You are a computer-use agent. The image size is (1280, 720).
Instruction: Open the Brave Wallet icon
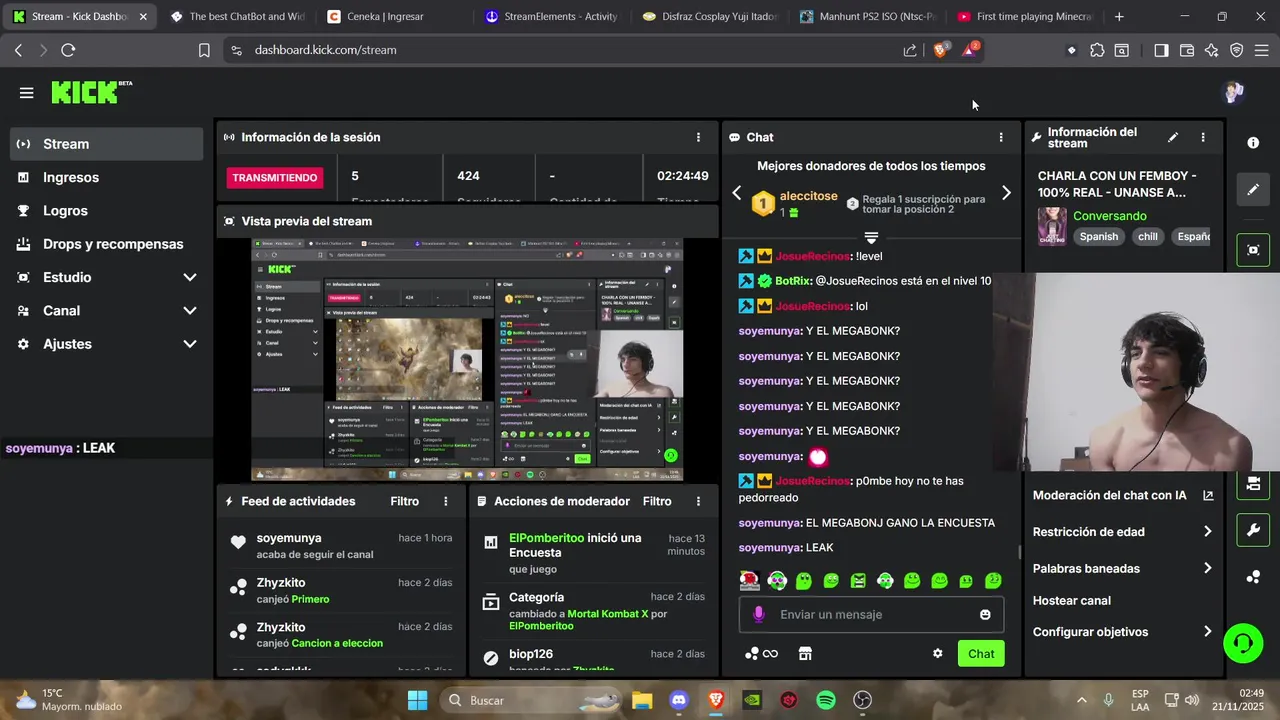coord(1187,50)
